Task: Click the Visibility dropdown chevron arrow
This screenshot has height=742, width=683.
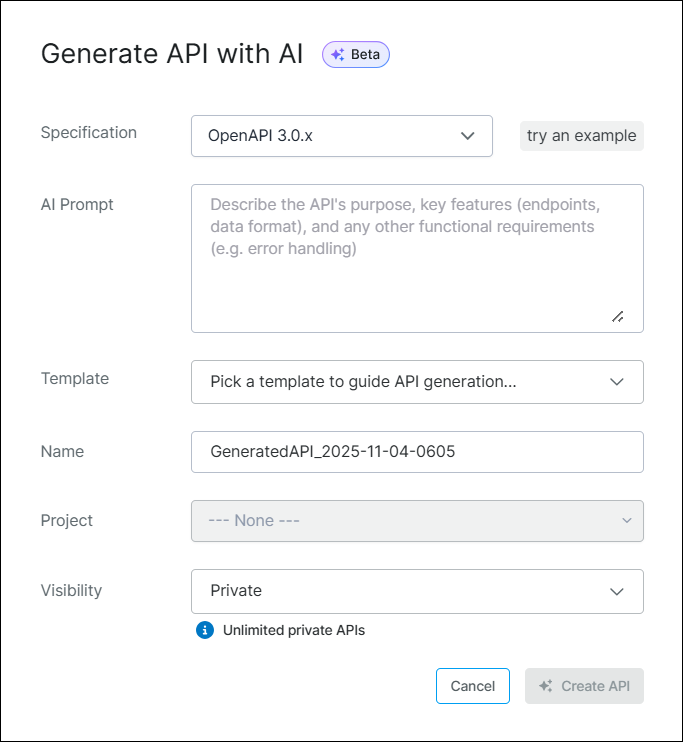Action: pyautogui.click(x=617, y=591)
